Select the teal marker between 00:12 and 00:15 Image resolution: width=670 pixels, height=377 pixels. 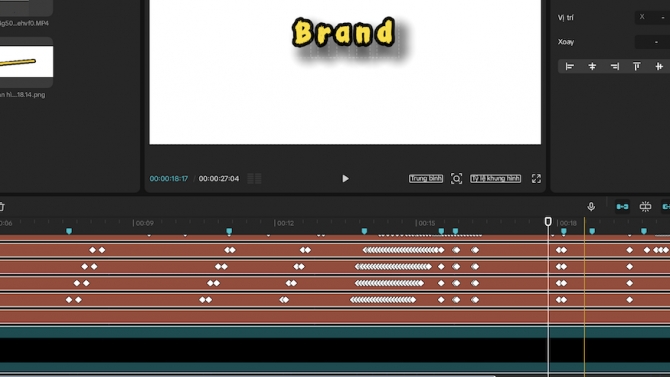[364, 231]
